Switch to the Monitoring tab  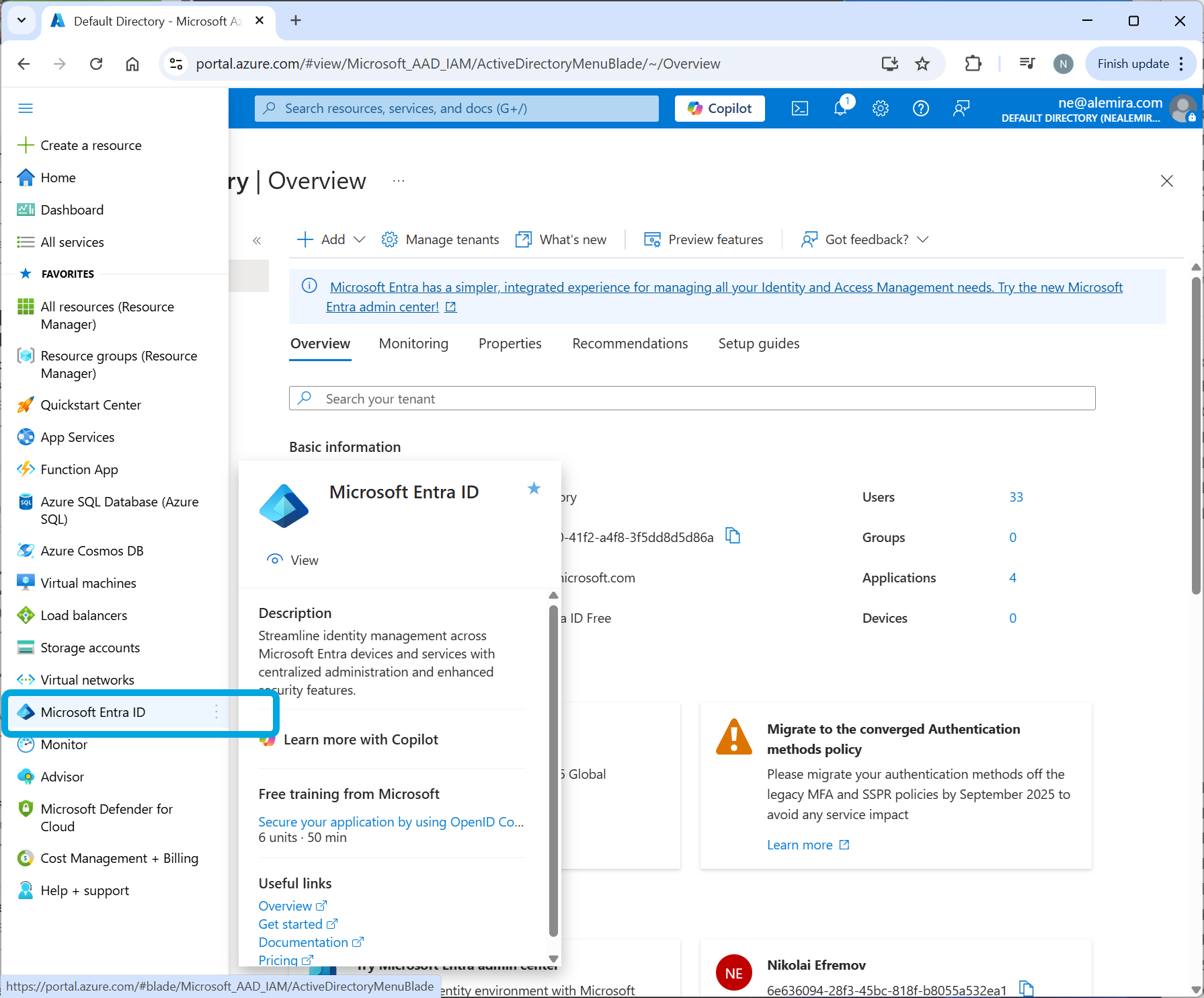coord(413,344)
